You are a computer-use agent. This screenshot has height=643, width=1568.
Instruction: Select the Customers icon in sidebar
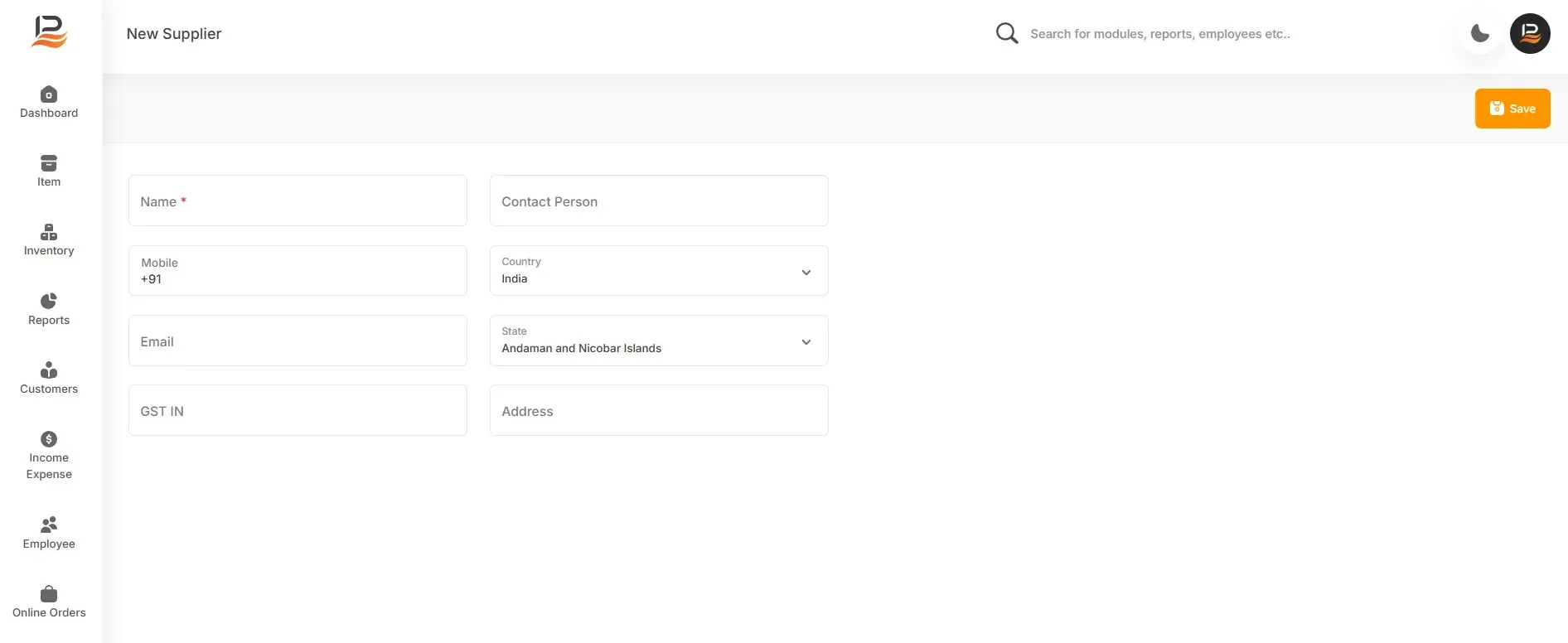click(49, 370)
